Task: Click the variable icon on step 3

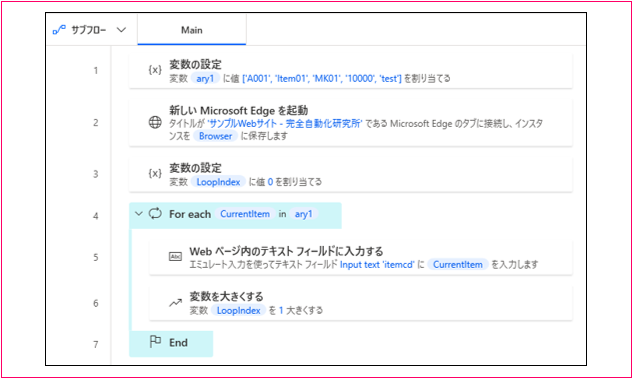Action: coord(155,174)
